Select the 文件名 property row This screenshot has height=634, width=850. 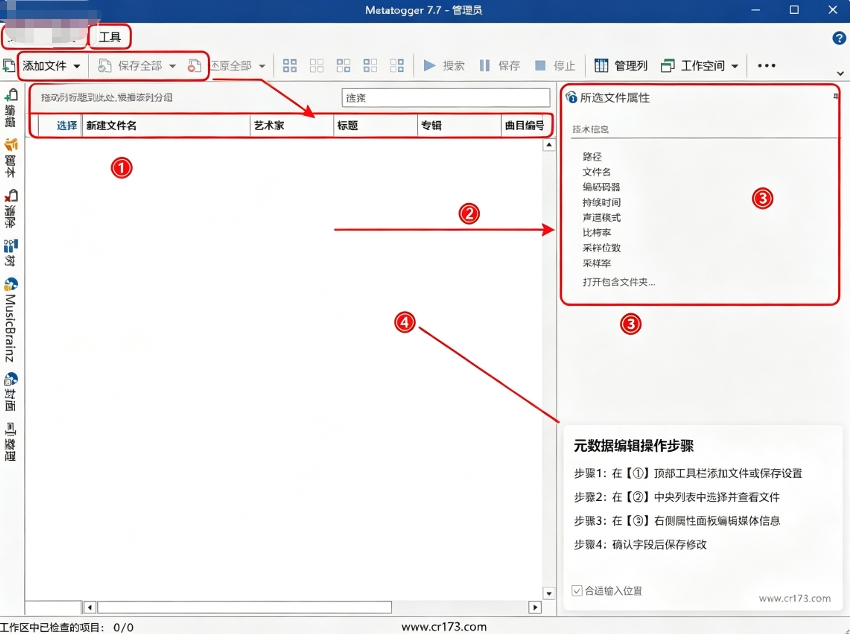coord(596,172)
